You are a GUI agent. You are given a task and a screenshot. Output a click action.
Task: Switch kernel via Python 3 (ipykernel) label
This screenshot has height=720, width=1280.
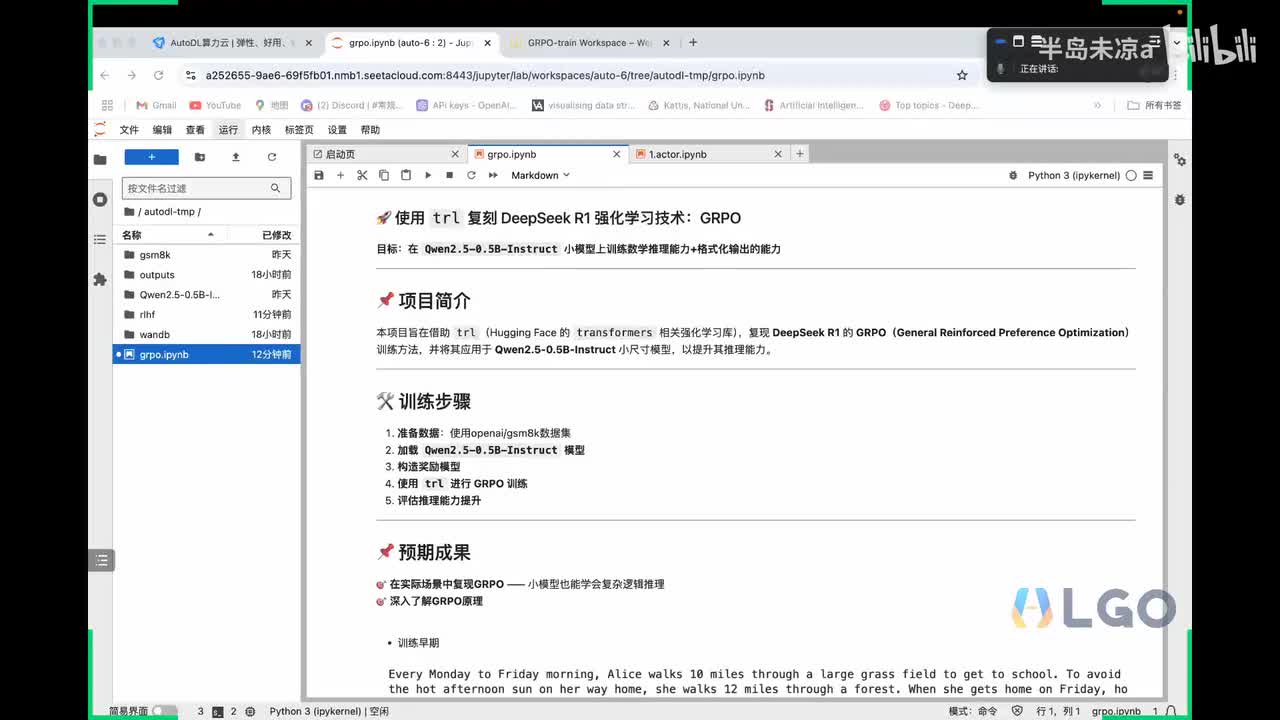coord(1074,175)
